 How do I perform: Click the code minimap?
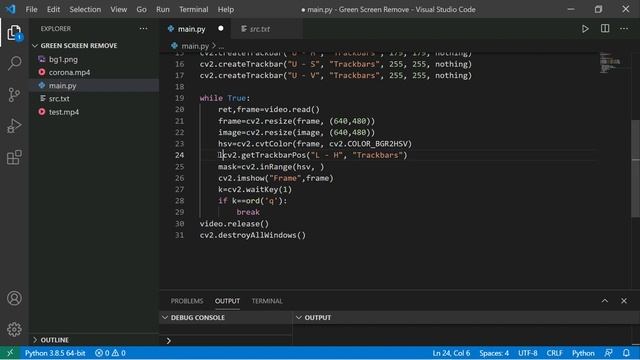(610, 63)
